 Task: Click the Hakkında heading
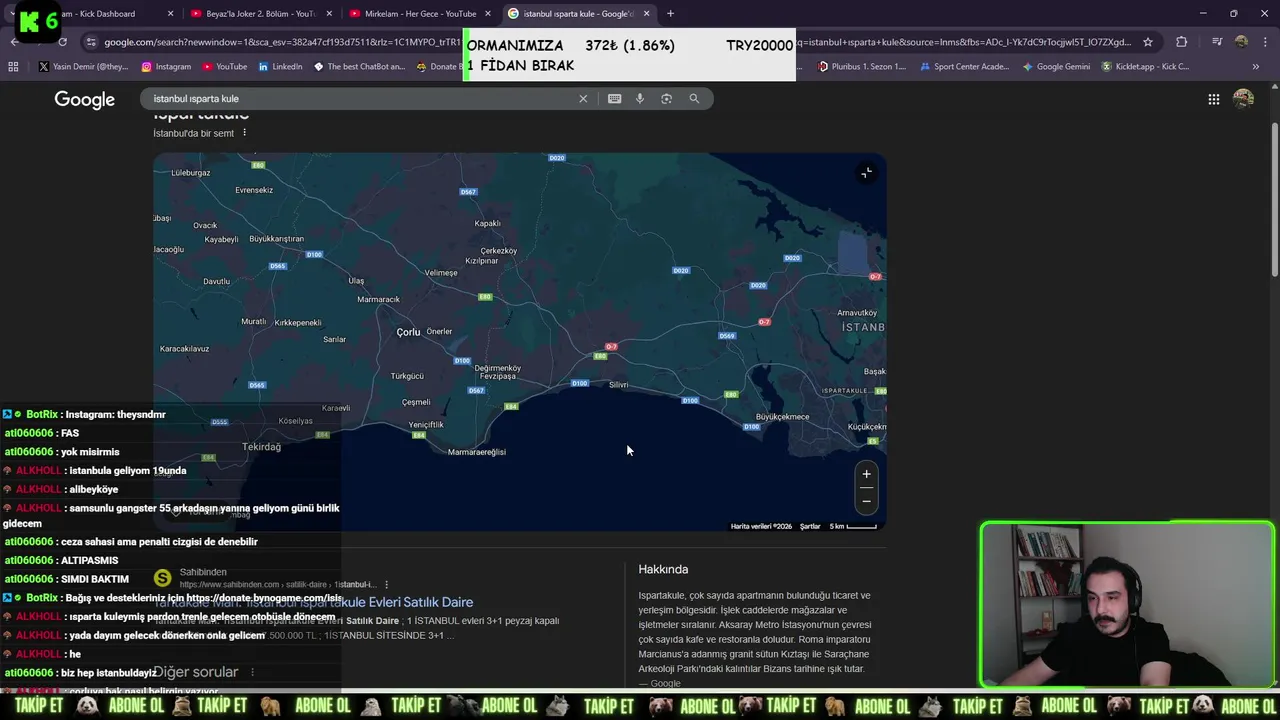[x=663, y=569]
